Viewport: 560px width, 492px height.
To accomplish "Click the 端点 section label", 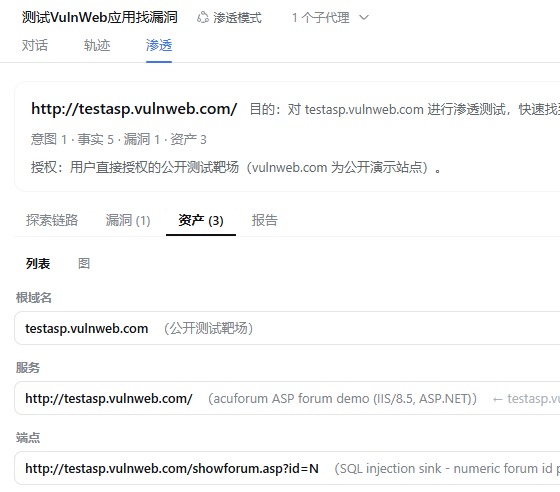I will (28, 437).
